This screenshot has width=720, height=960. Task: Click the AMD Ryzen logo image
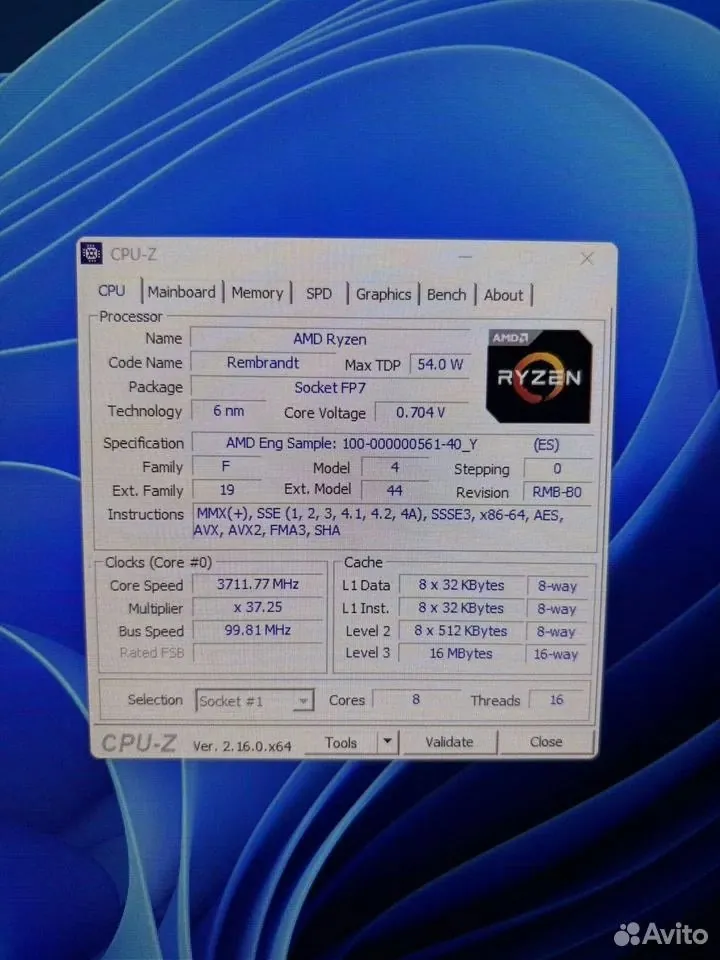click(x=539, y=376)
